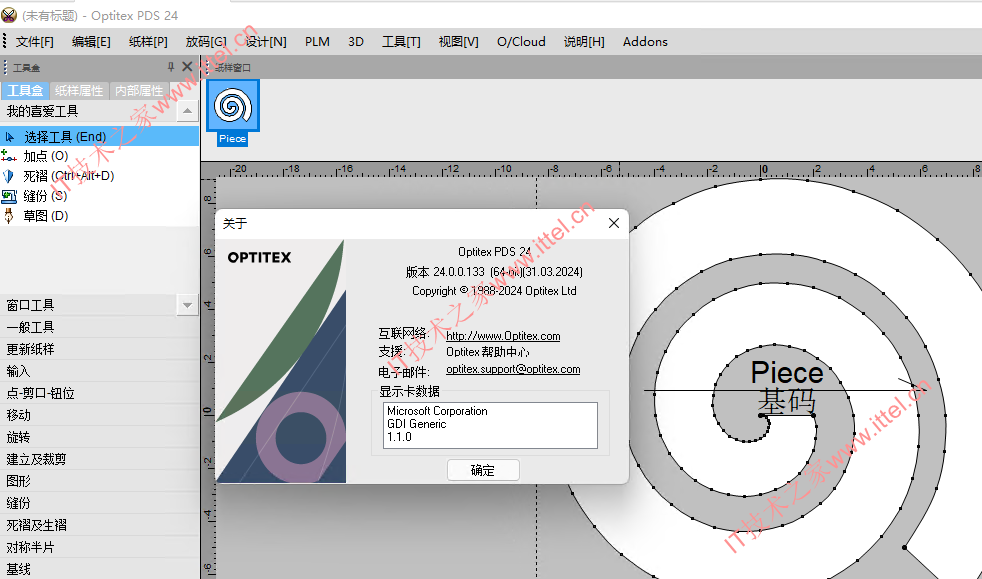Switch to the 工具盒 tab
This screenshot has width=982, height=579.
(x=25, y=91)
